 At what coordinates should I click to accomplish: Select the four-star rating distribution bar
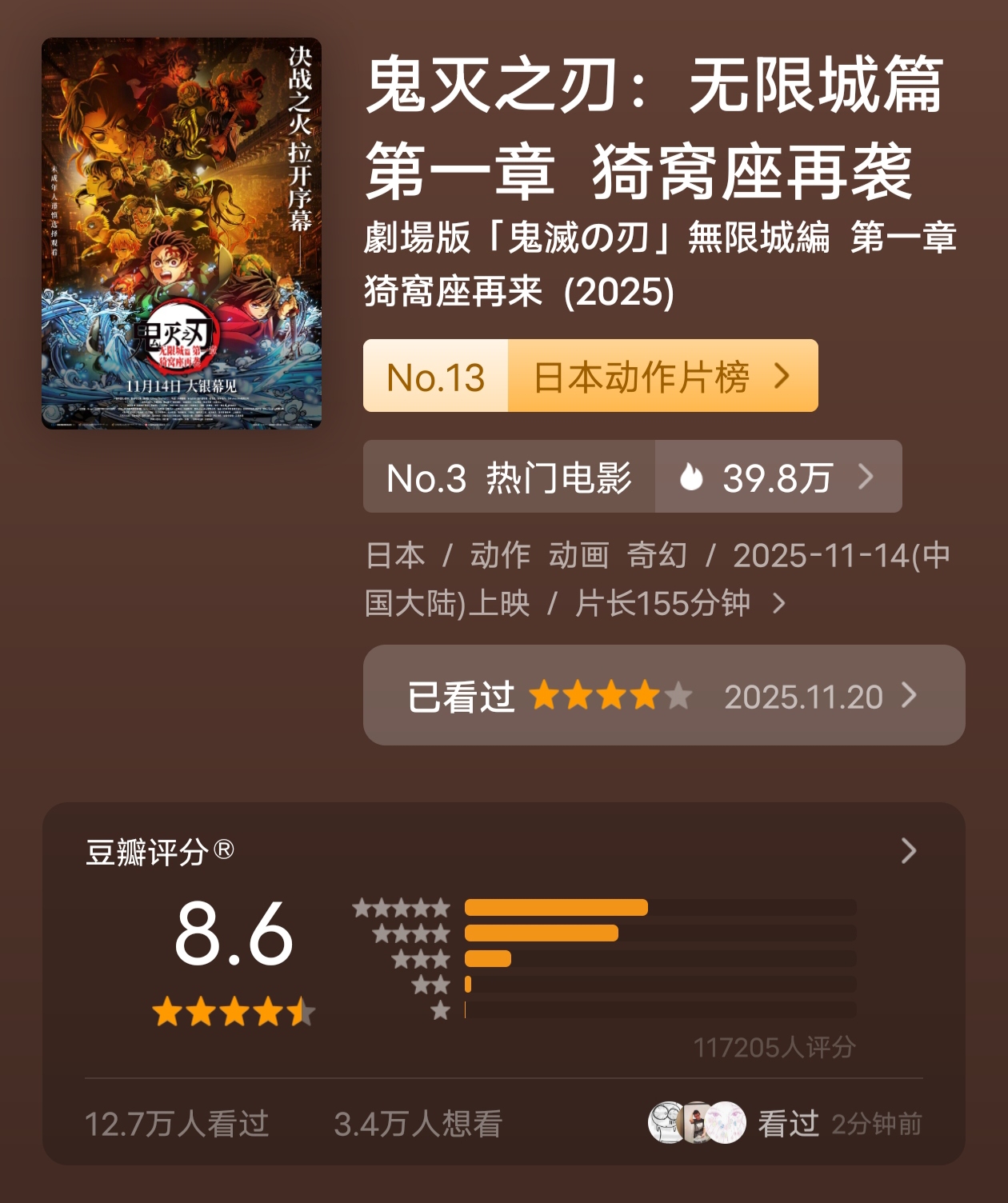tap(660, 933)
